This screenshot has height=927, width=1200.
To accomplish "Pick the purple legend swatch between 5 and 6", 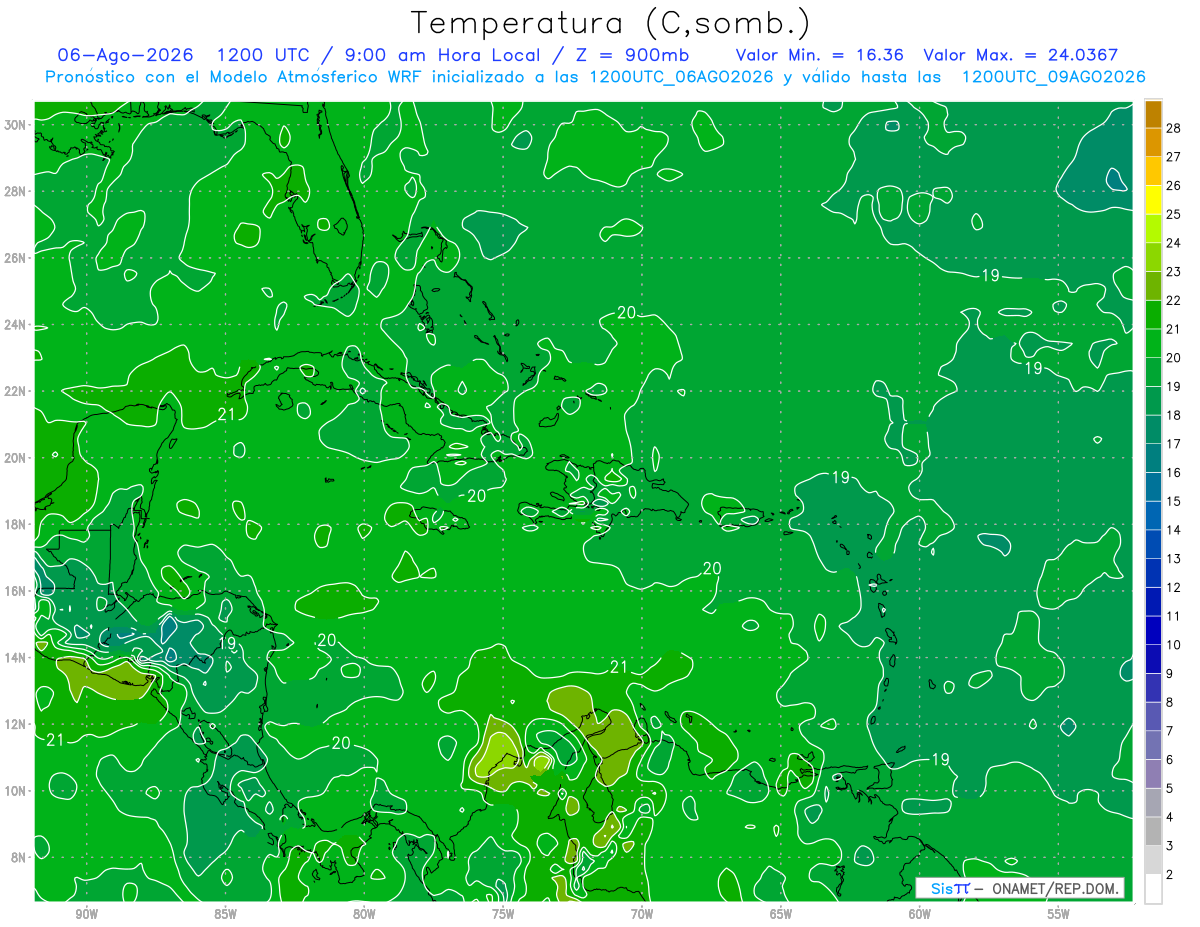I will (x=1153, y=774).
